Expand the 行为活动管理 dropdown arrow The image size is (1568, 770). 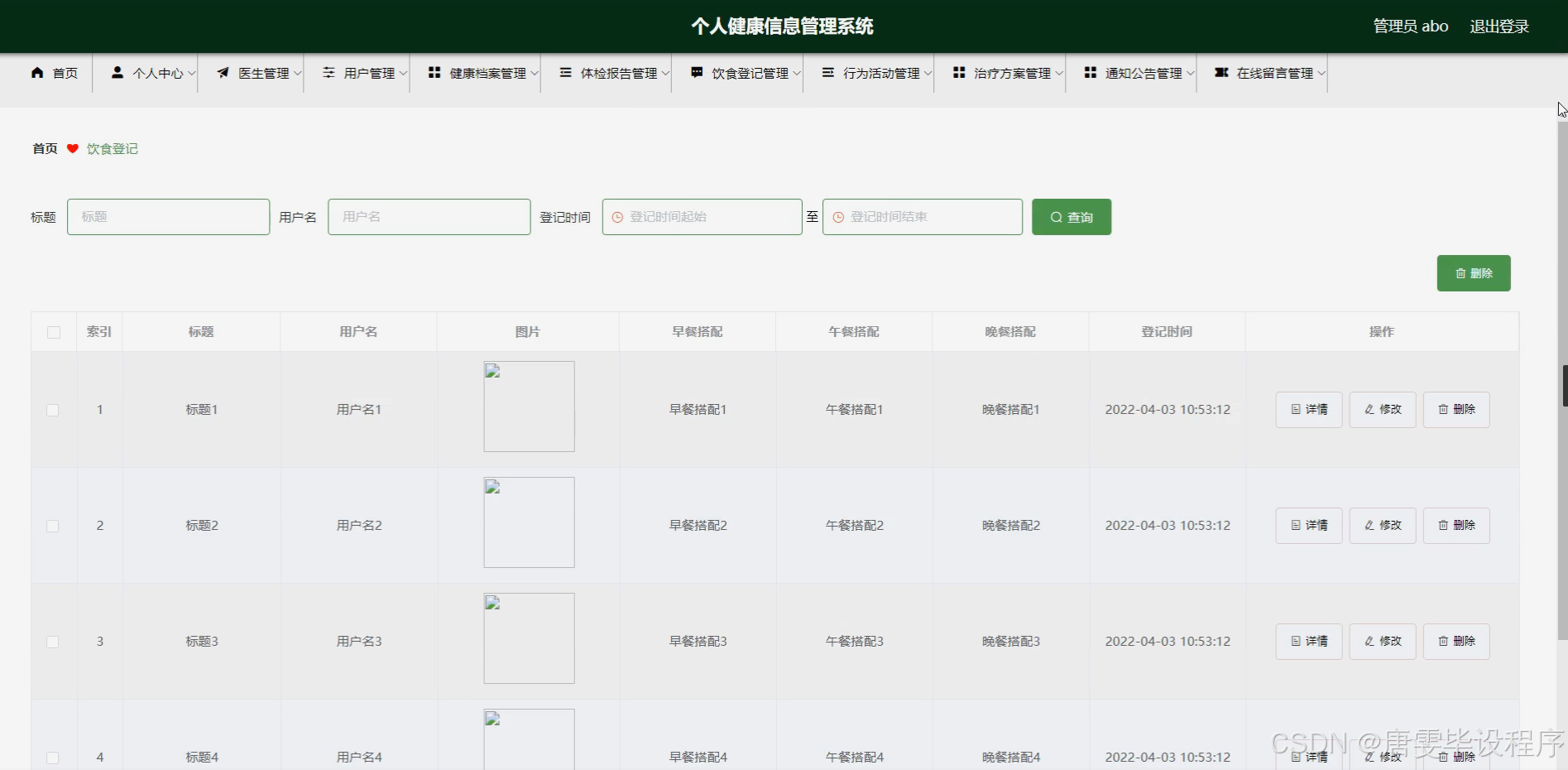click(x=928, y=74)
